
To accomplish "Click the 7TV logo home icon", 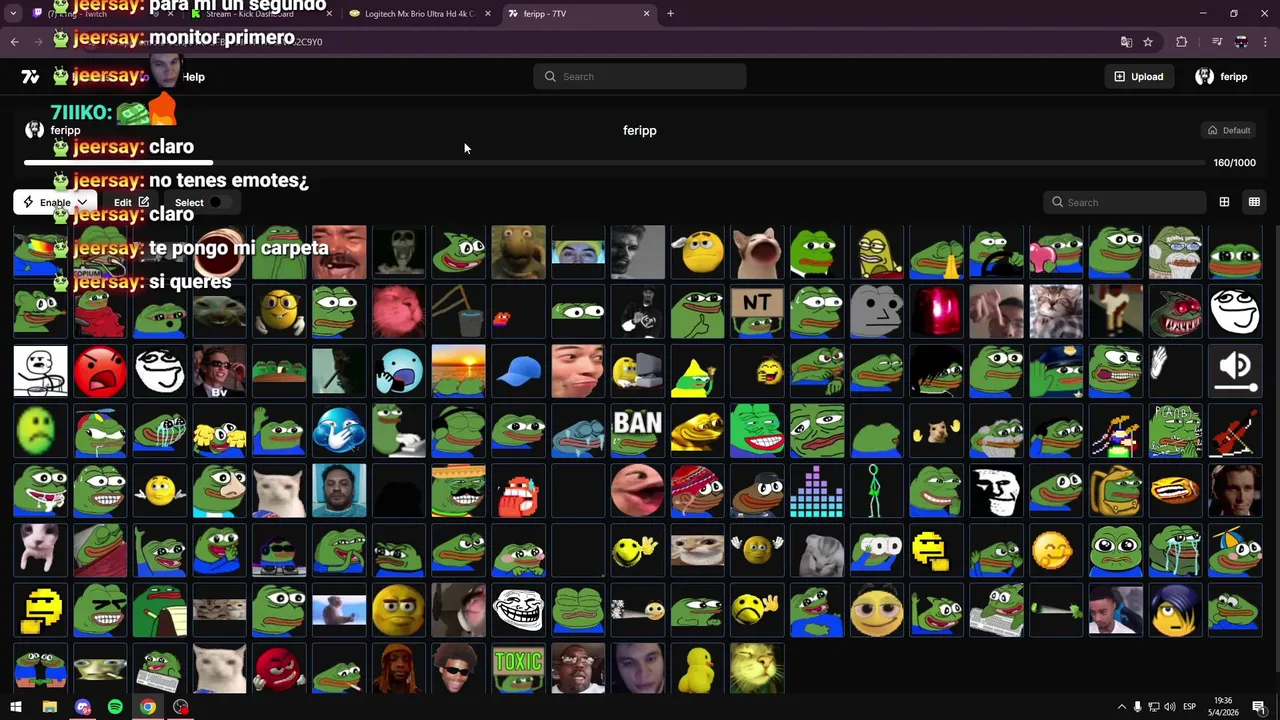I will point(30,76).
